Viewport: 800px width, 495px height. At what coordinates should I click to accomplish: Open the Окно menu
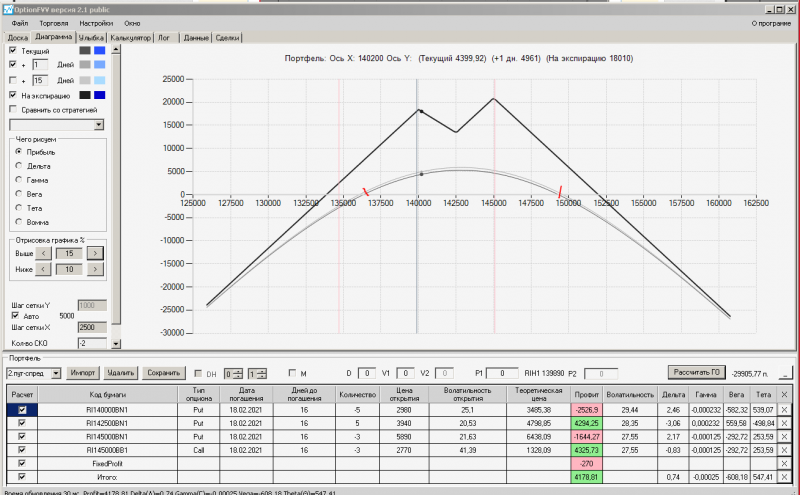click(x=132, y=23)
